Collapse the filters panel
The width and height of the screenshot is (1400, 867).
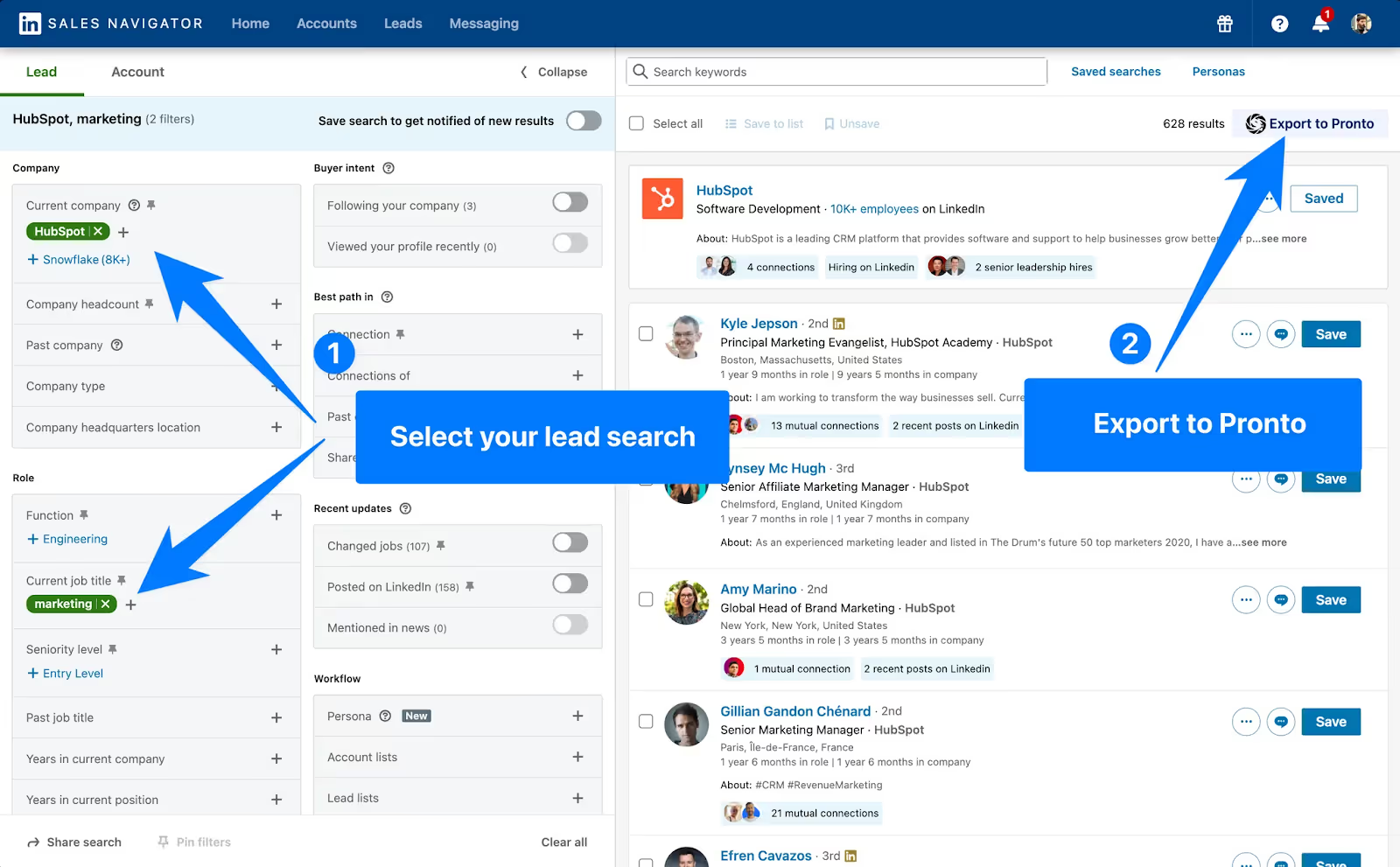coord(554,72)
